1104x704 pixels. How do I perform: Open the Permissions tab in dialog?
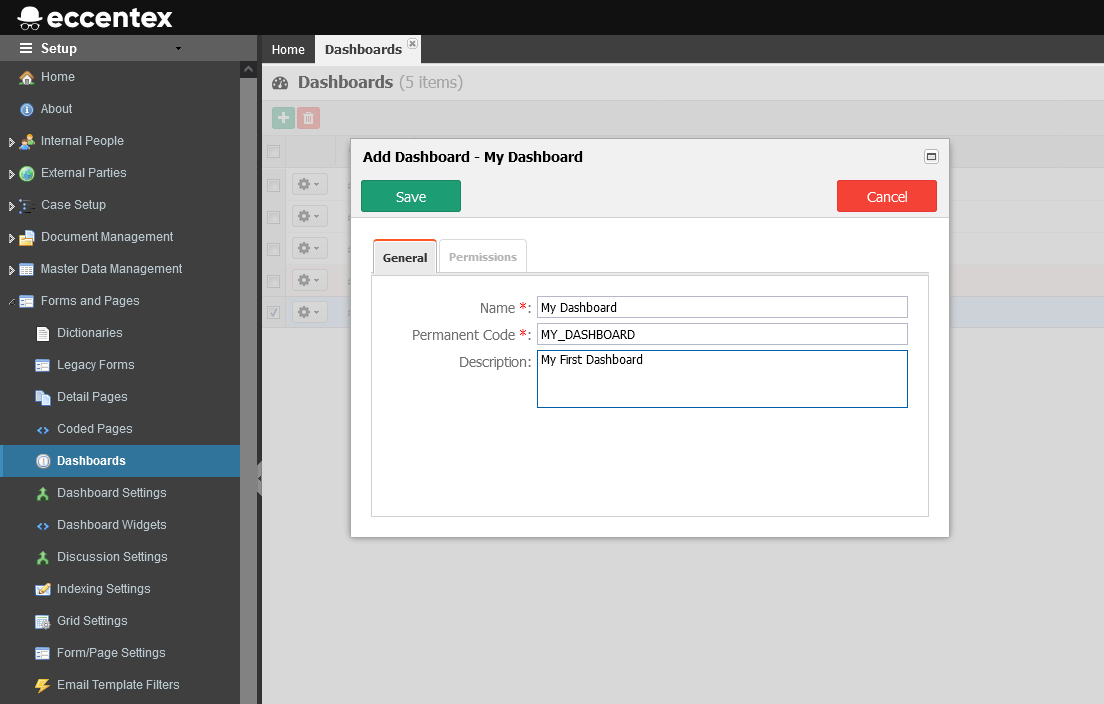point(483,257)
